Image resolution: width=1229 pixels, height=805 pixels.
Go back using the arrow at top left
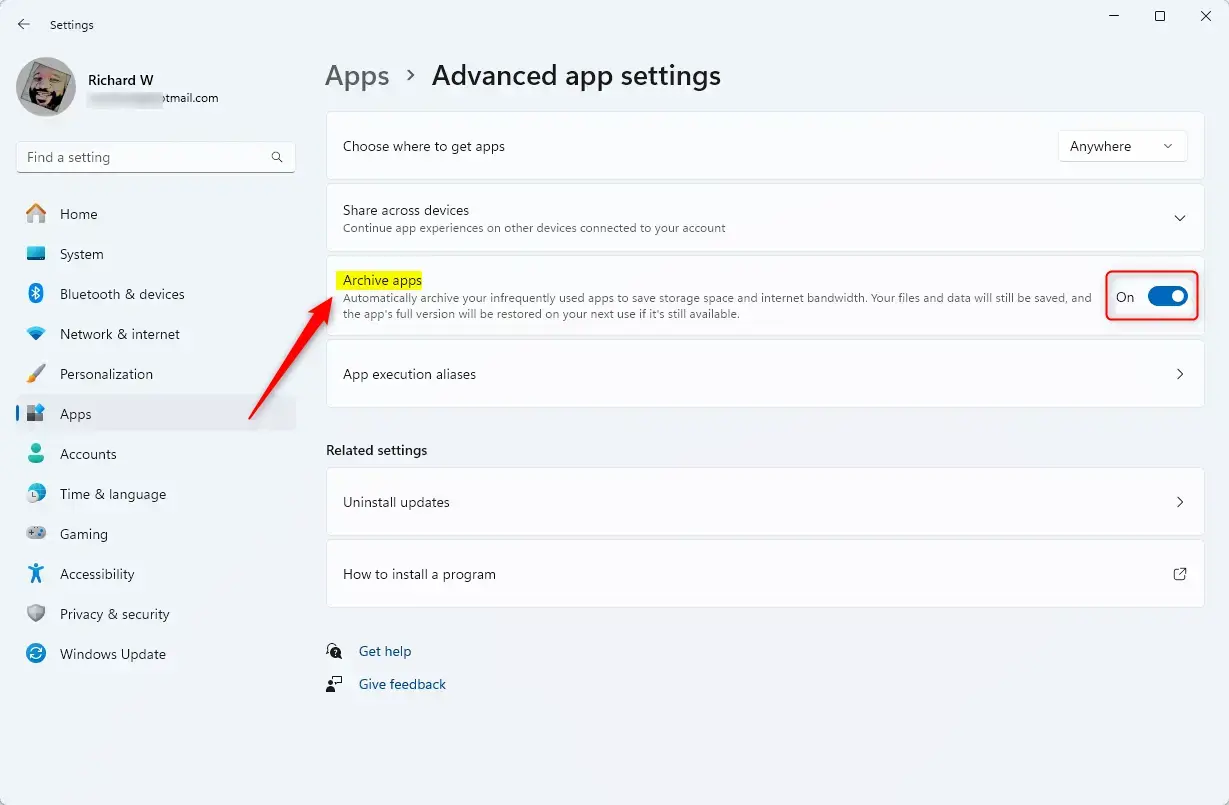coord(24,24)
